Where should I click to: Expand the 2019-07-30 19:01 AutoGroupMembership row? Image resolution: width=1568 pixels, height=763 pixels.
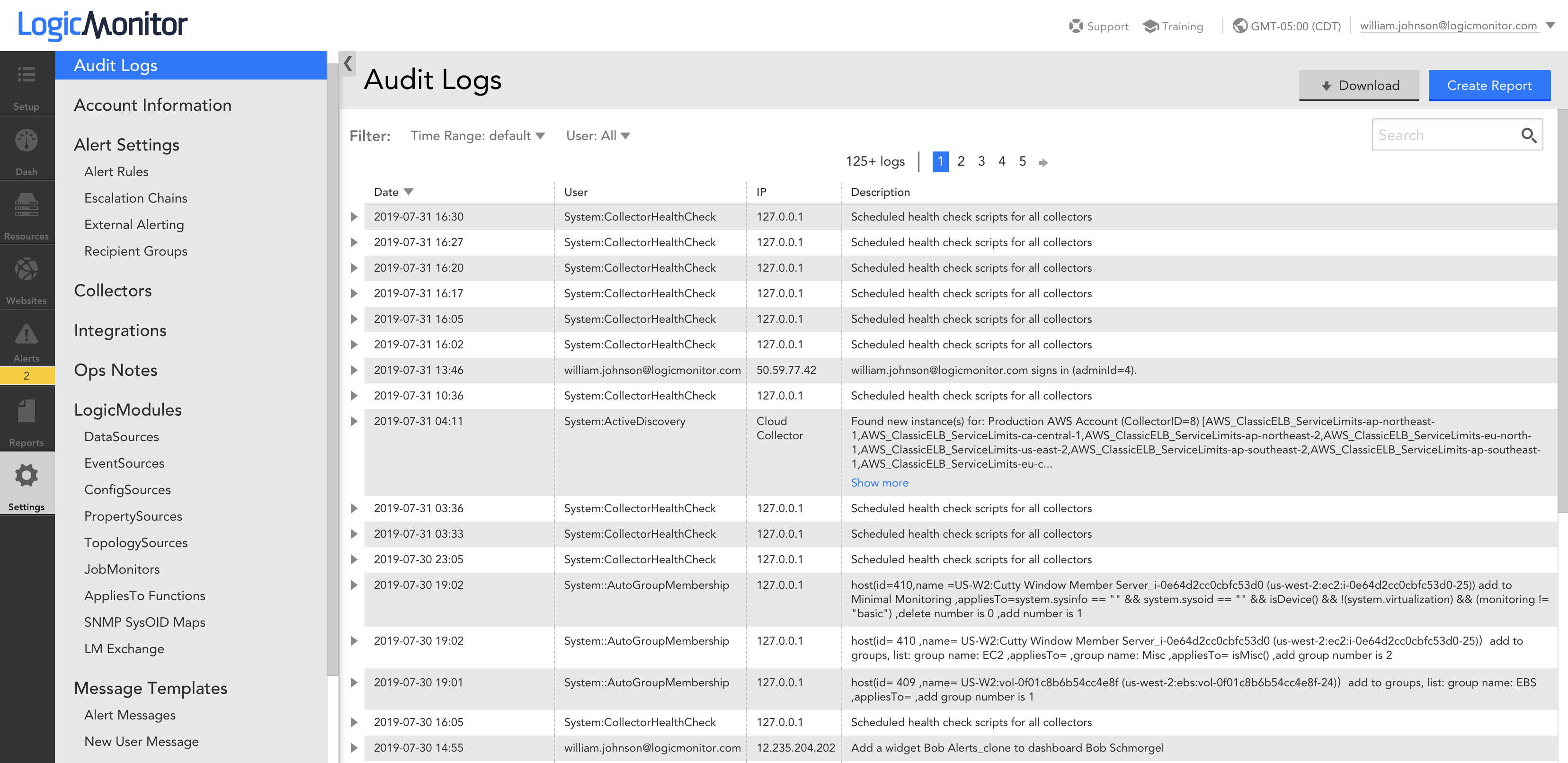coord(354,683)
